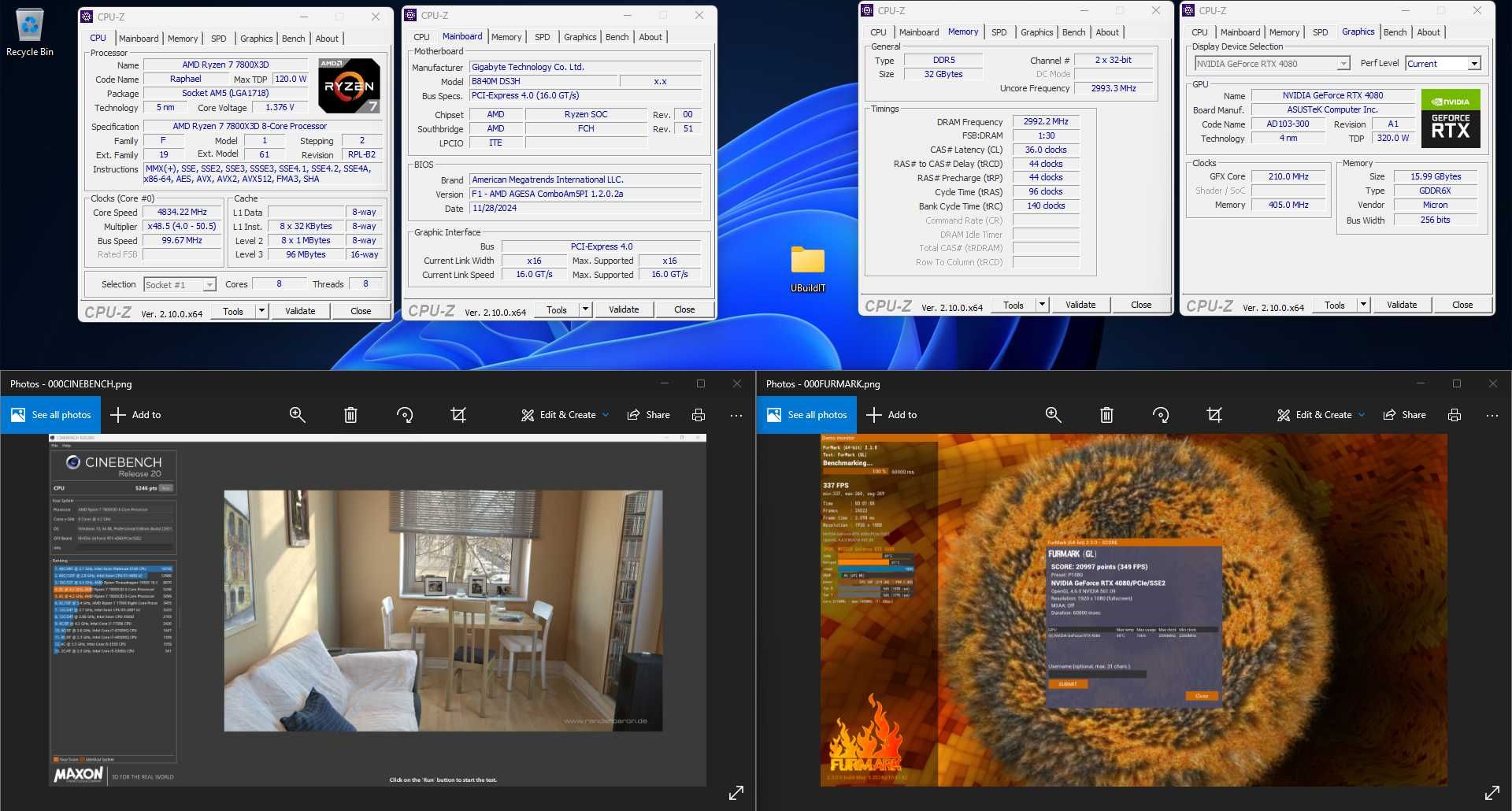
Task: Switch to CPU tab in Mainboard tab window
Action: pyautogui.click(x=422, y=37)
